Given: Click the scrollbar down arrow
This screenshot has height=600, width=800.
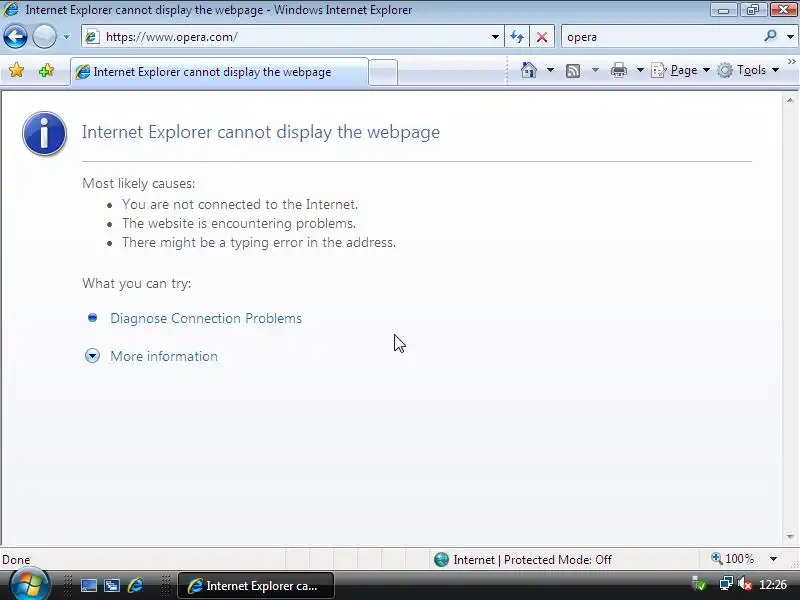Looking at the screenshot, I should [790, 537].
